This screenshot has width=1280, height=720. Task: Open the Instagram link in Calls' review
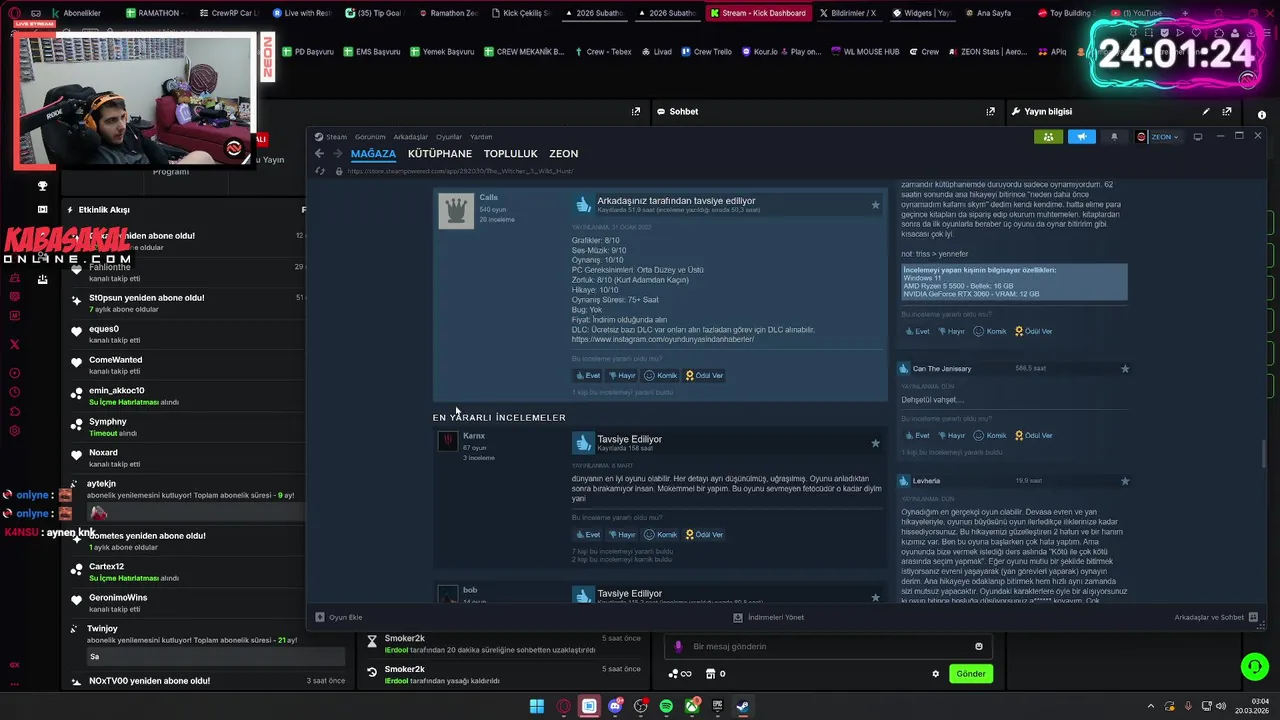(x=663, y=339)
